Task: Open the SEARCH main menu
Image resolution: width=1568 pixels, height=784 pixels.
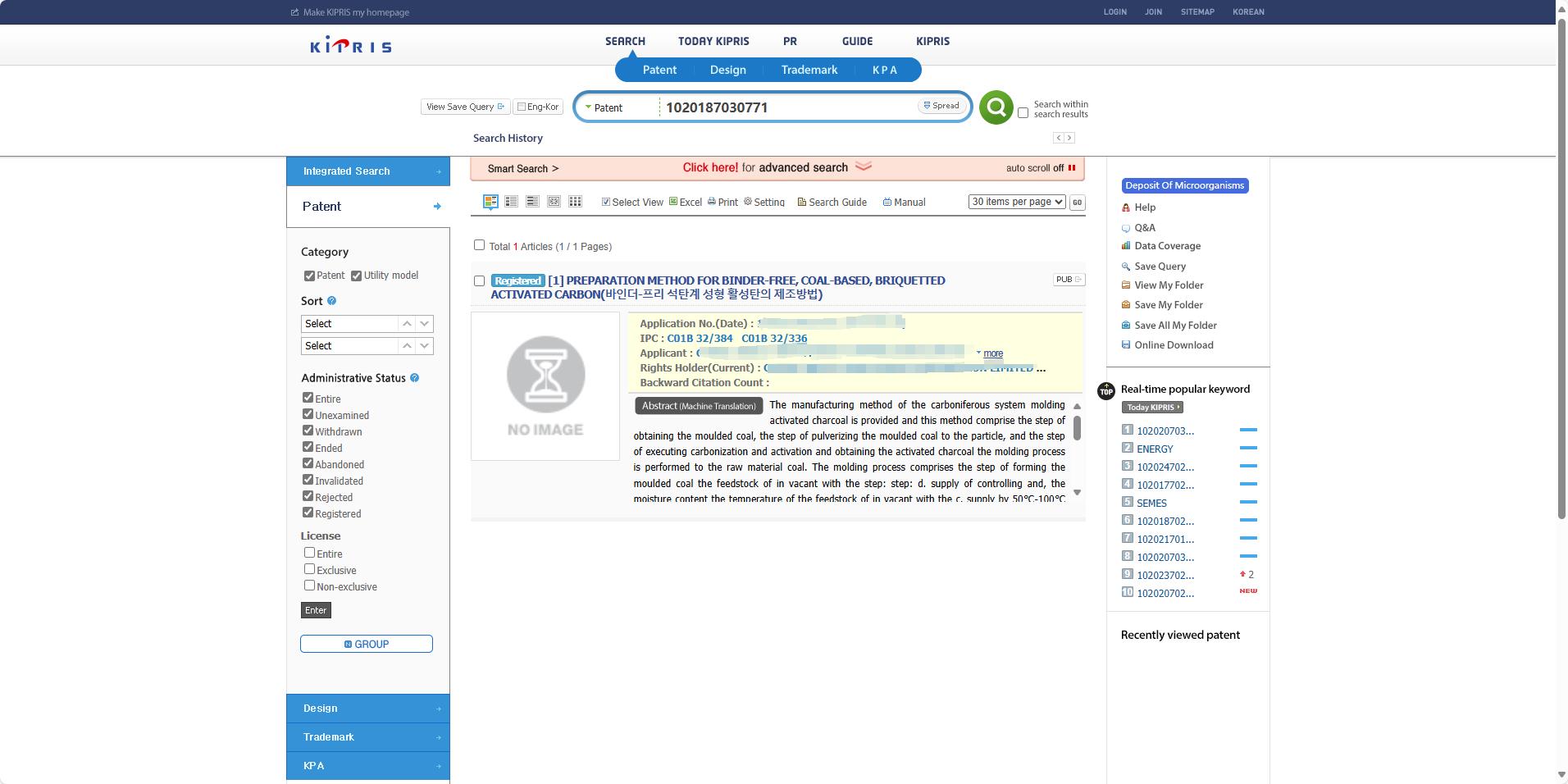Action: pos(625,41)
